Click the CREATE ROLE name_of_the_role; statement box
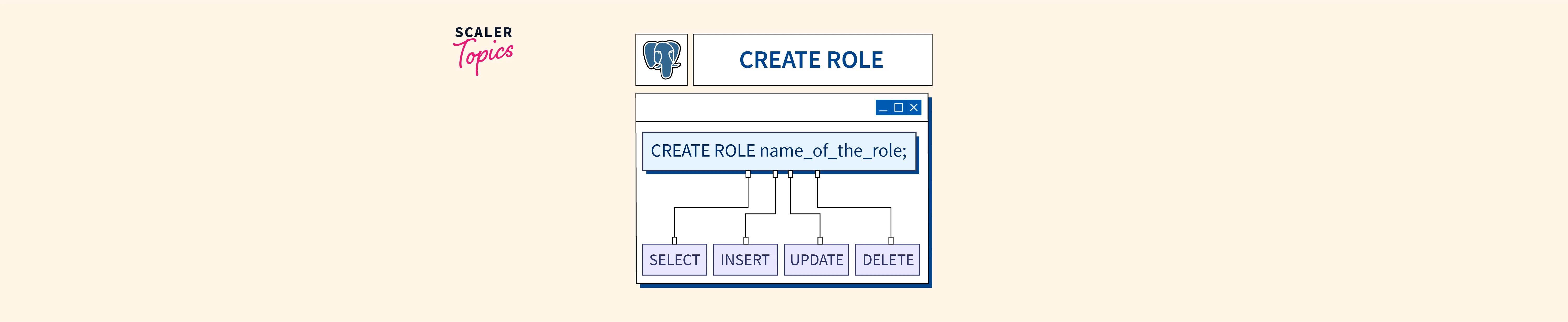The height and width of the screenshot is (322, 1568). (x=779, y=151)
